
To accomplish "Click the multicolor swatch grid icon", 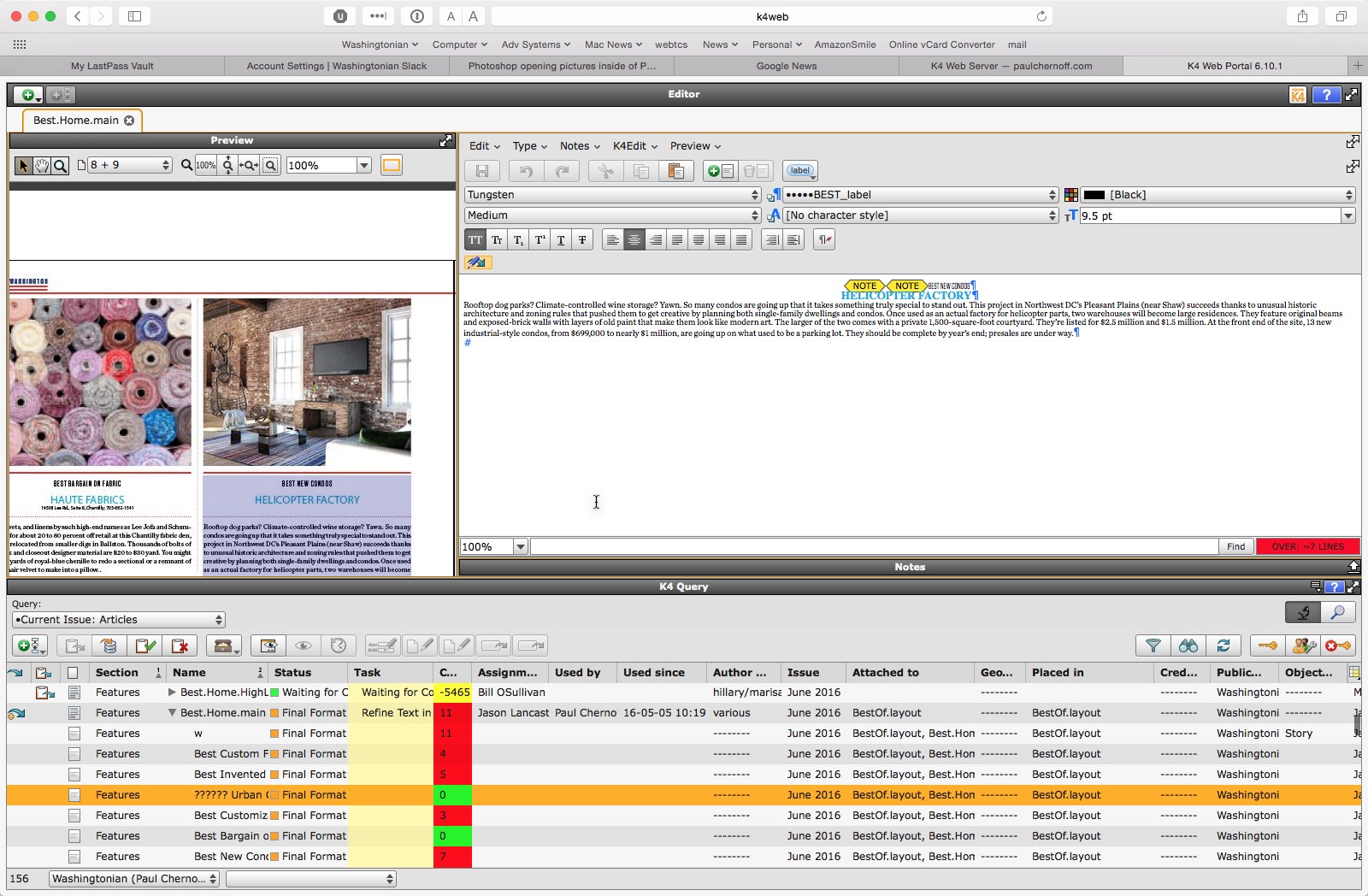I will (1070, 195).
